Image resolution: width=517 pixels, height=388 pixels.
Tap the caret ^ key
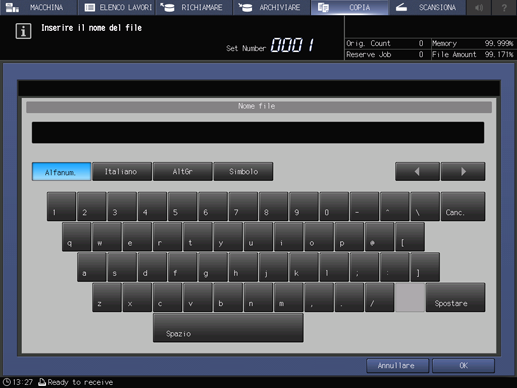[395, 206]
